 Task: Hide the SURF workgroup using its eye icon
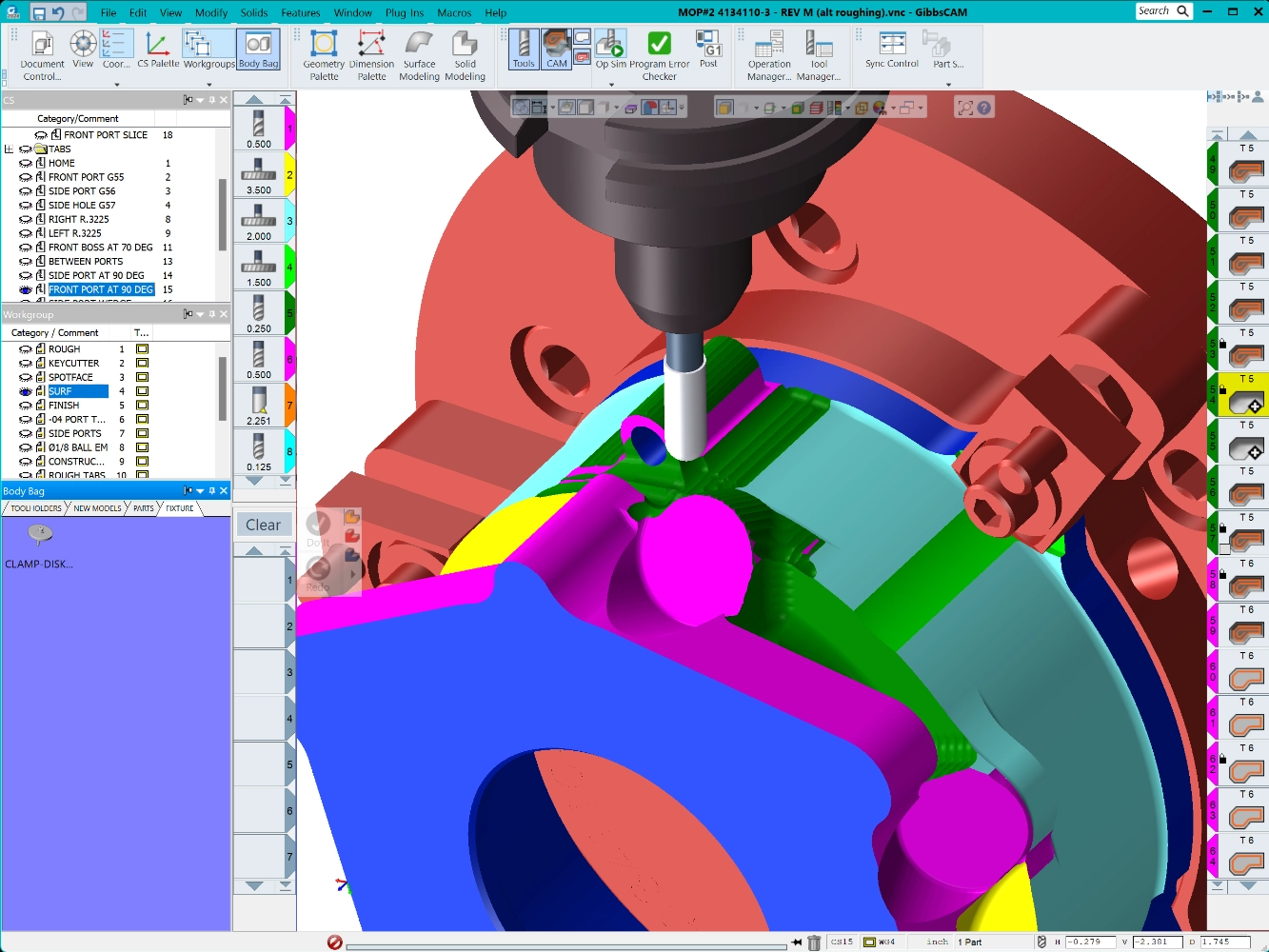[26, 391]
